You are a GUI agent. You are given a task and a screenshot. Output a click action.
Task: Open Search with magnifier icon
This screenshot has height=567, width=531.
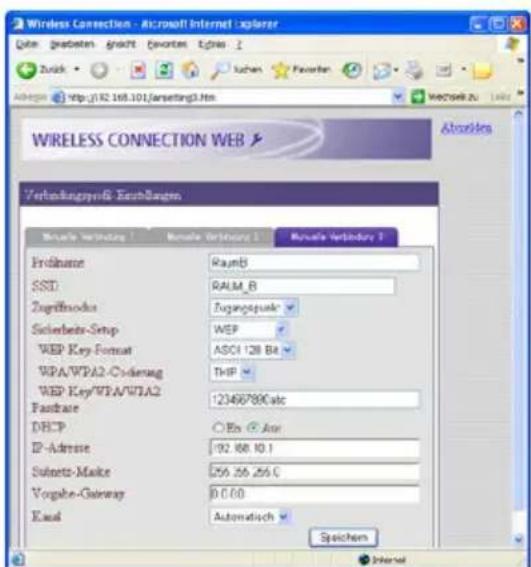click(219, 70)
